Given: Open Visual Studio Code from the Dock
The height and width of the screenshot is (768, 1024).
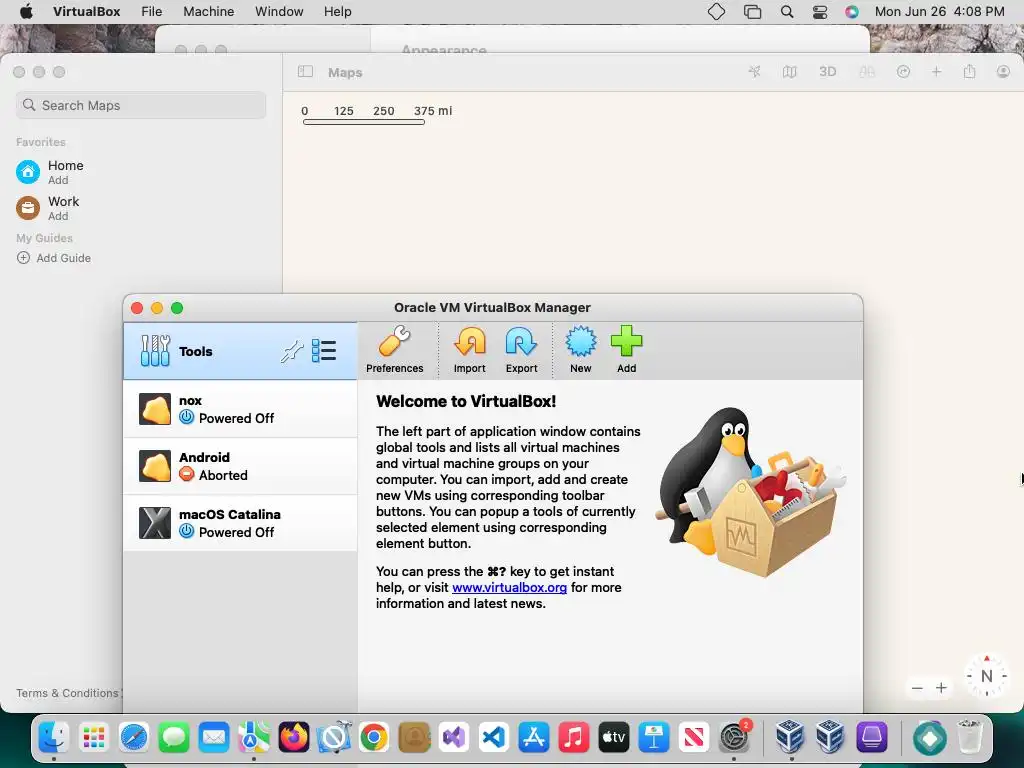Looking at the screenshot, I should 494,737.
